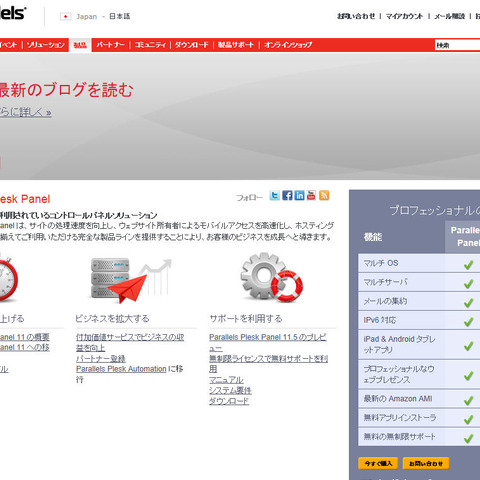Click the 今すぐ購入 button
Viewport: 480px width, 480px height.
click(x=378, y=463)
